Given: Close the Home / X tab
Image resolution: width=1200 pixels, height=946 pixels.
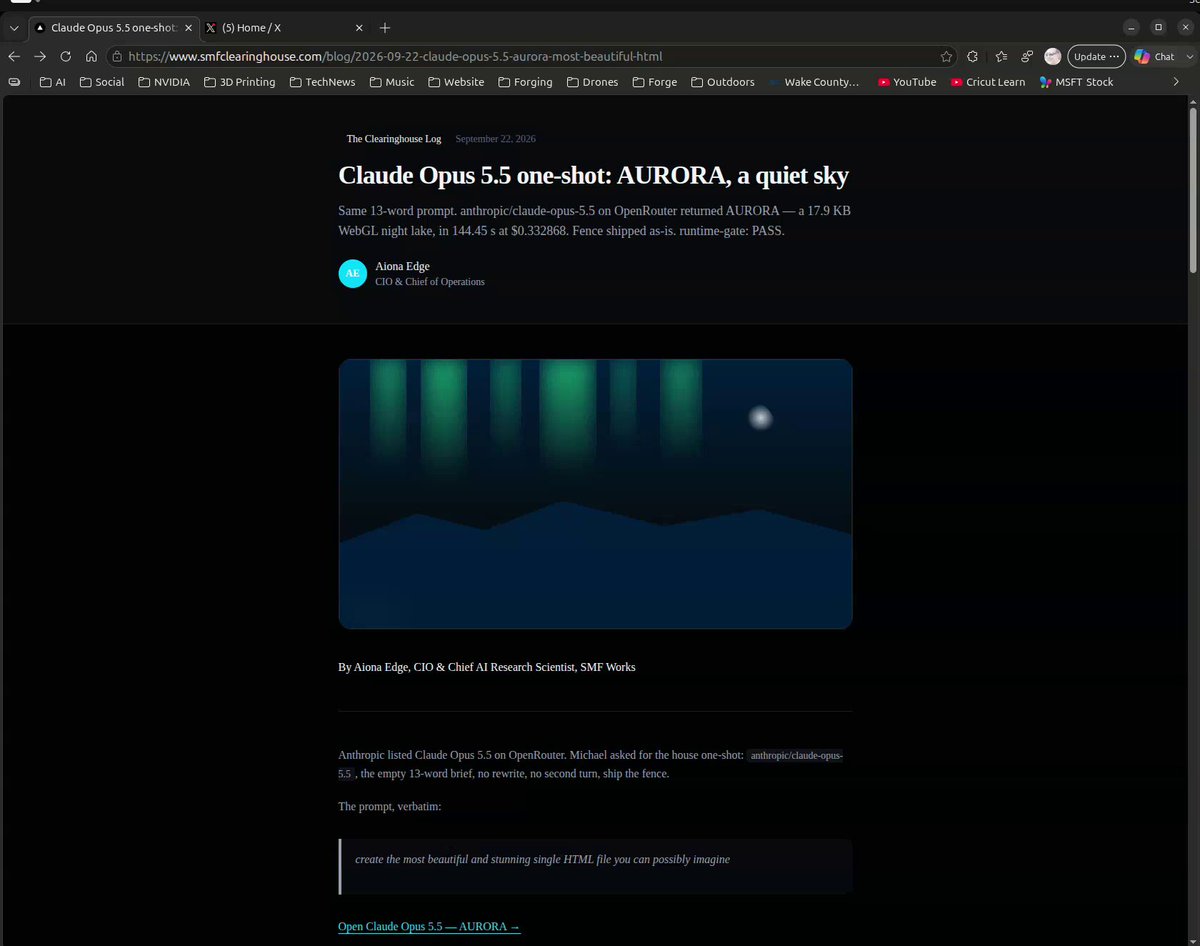Looking at the screenshot, I should [x=357, y=28].
